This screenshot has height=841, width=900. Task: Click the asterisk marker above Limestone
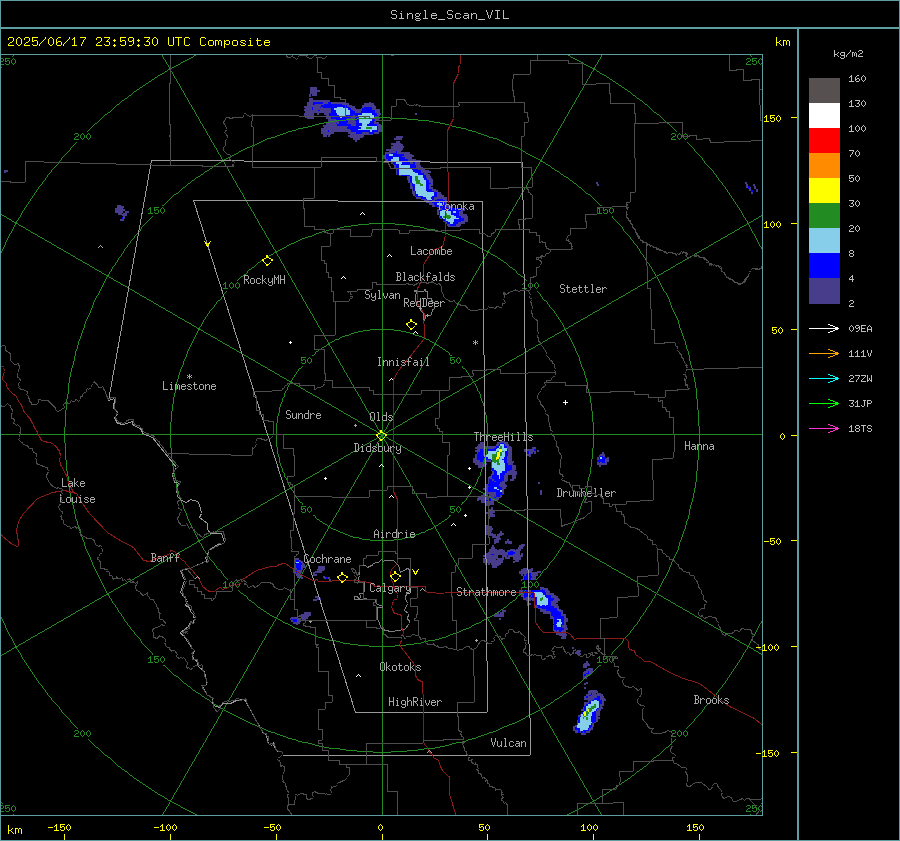click(189, 377)
